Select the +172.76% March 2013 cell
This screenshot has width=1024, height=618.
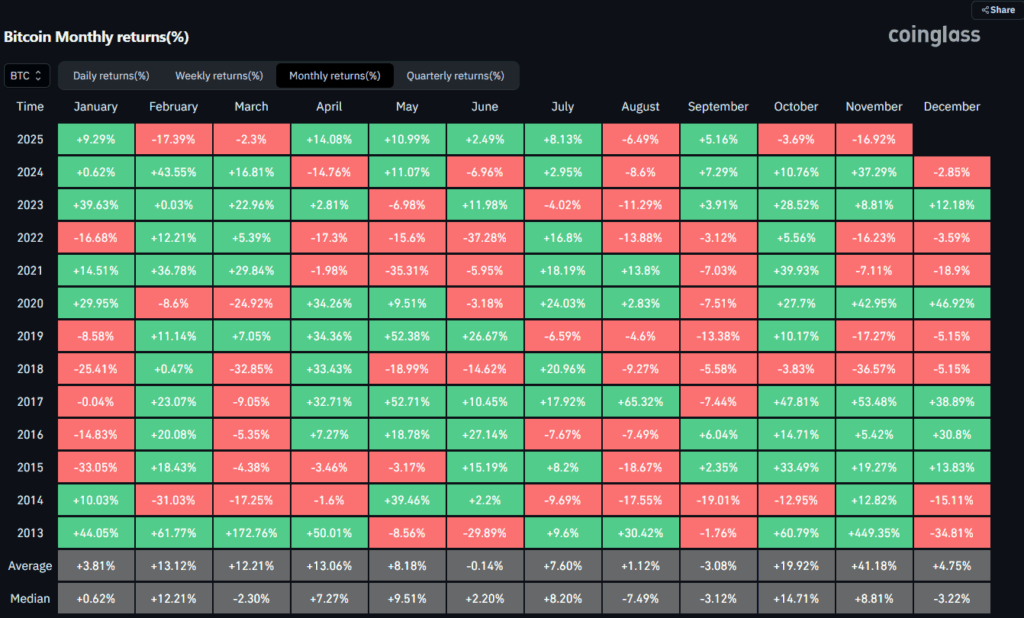tap(251, 534)
